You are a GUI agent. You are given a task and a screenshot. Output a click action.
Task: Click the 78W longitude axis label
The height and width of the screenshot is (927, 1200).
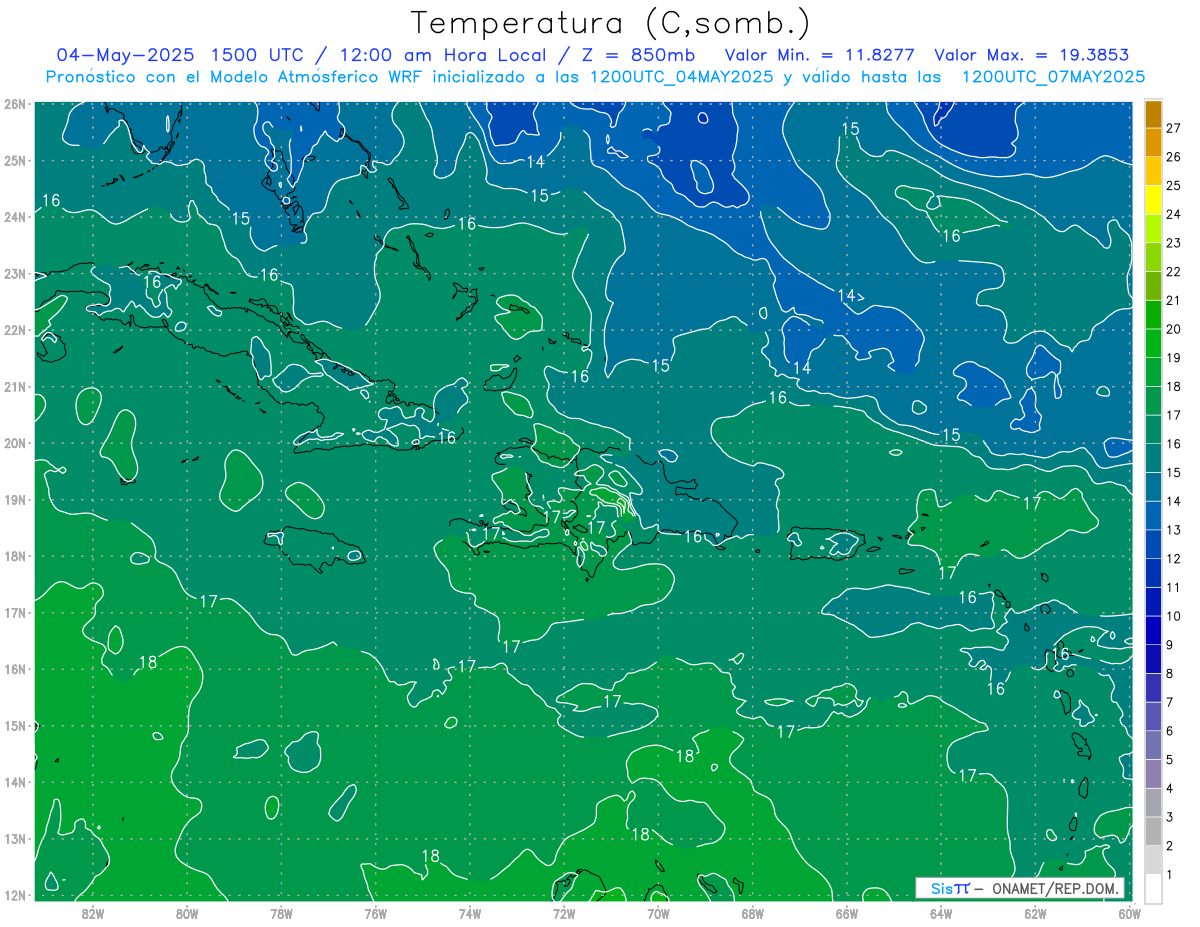[x=281, y=912]
